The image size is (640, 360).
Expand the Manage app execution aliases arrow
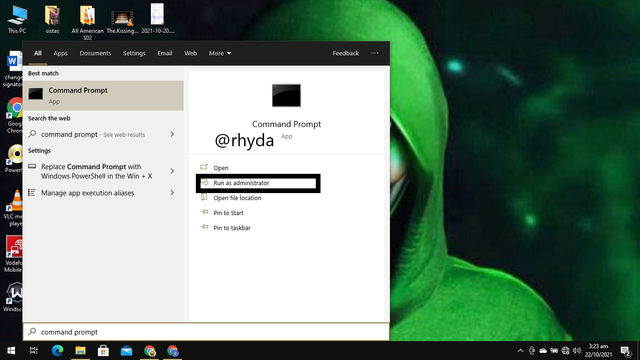[x=172, y=193]
